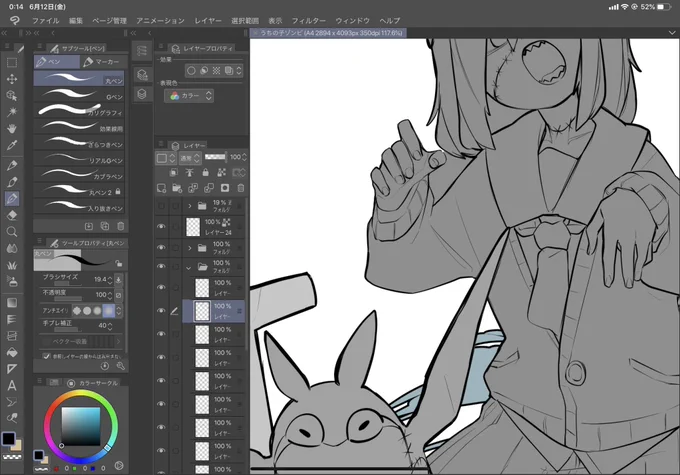Toggle the reference-layer line checkbox in the tool properties
The height and width of the screenshot is (475, 680).
click(46, 356)
